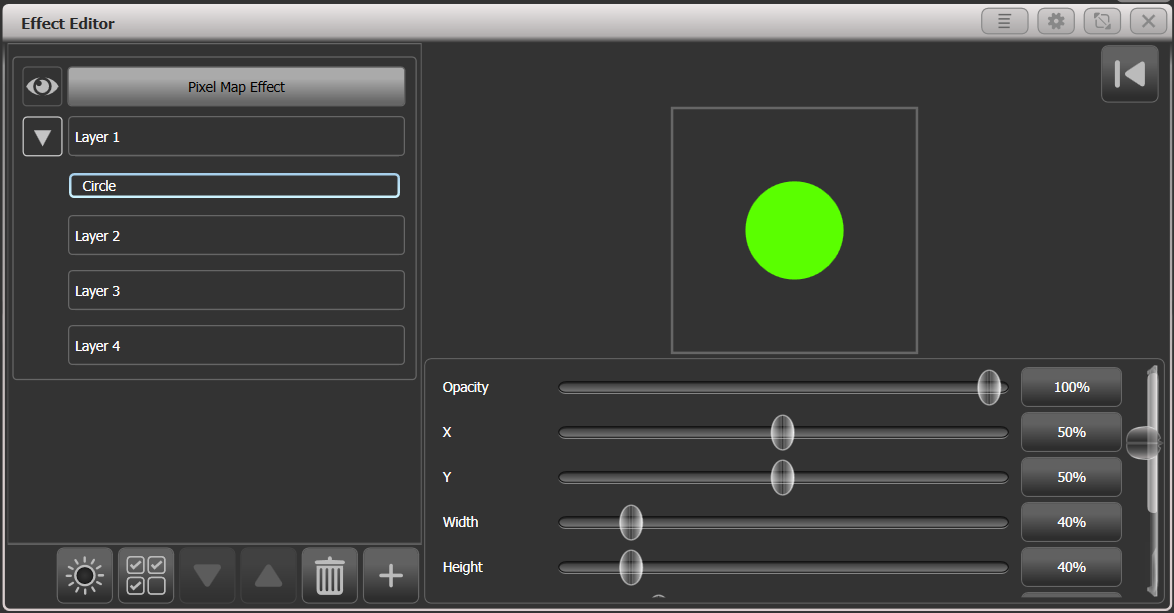This screenshot has height=613, width=1174.
Task: Click the element selection checkboxes icon
Action: [x=145, y=575]
